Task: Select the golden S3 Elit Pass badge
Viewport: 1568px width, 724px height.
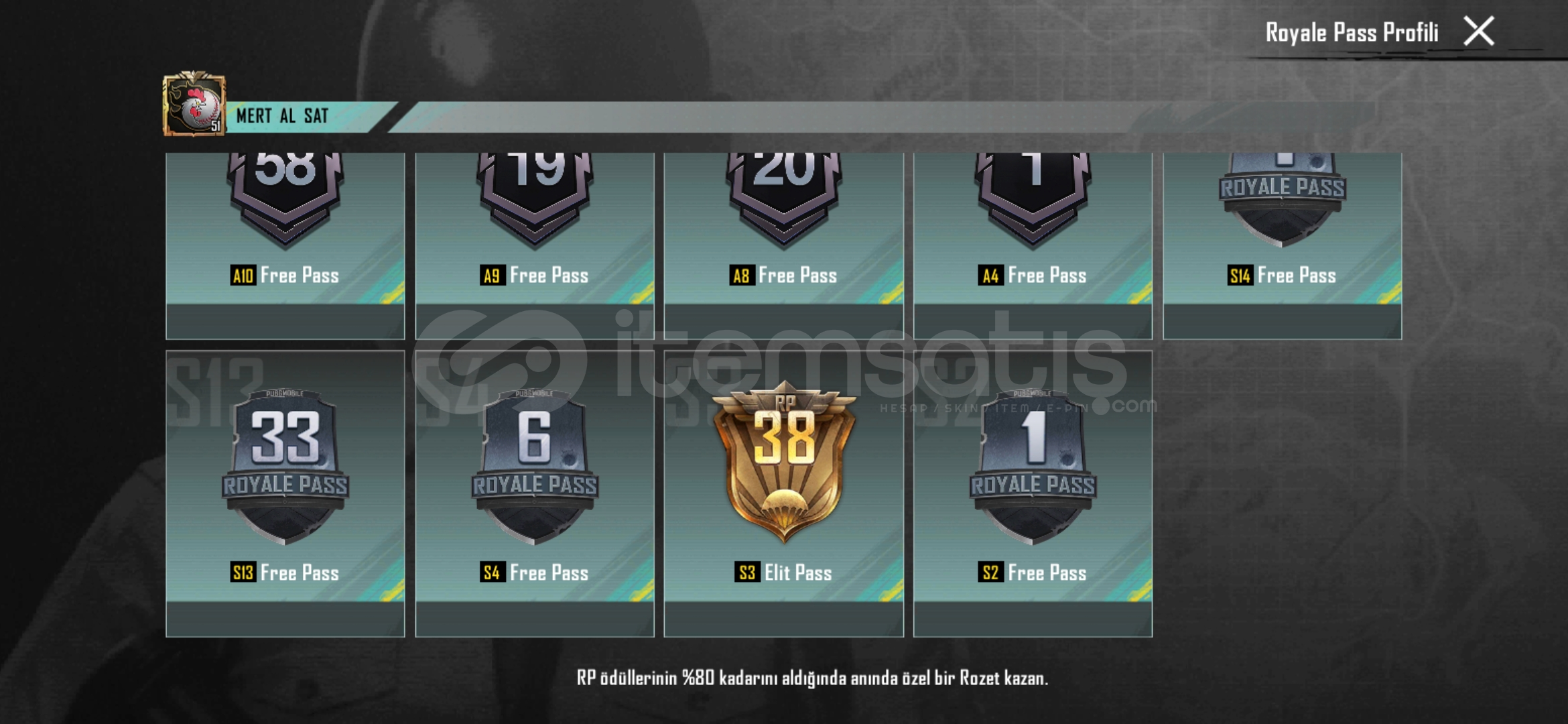Action: pos(784,463)
